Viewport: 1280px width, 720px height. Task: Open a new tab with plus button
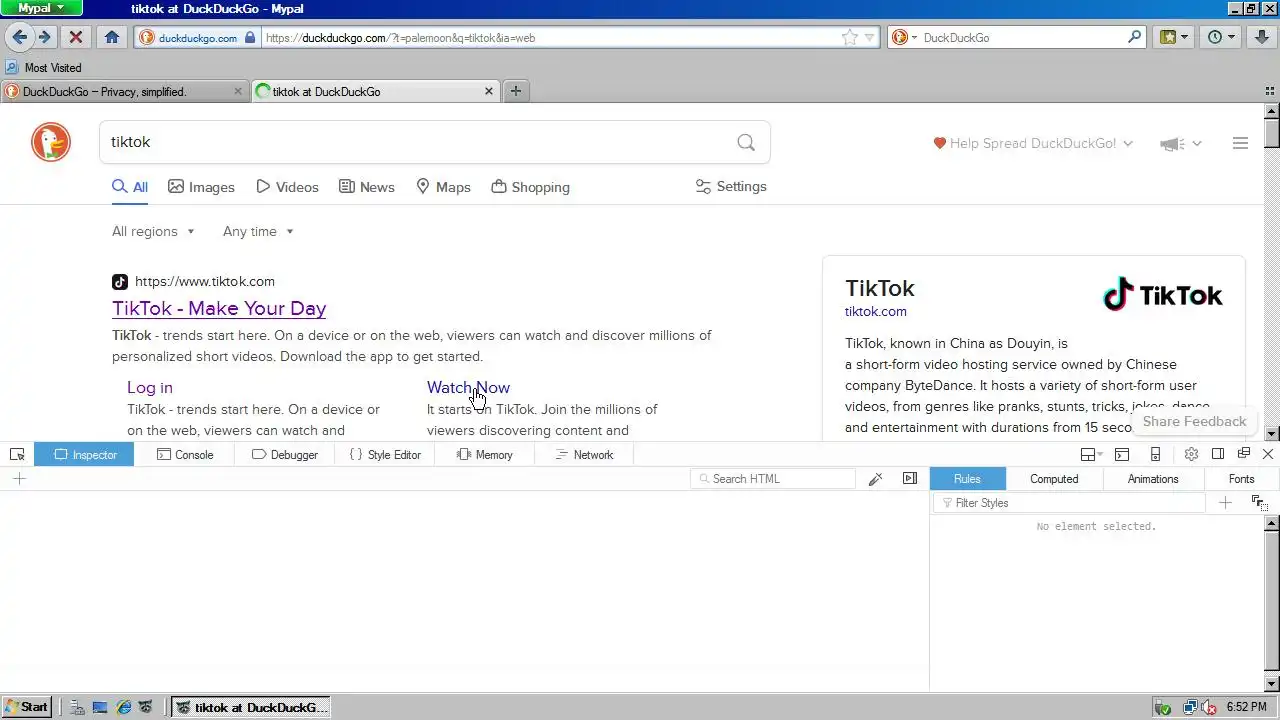[x=516, y=91]
